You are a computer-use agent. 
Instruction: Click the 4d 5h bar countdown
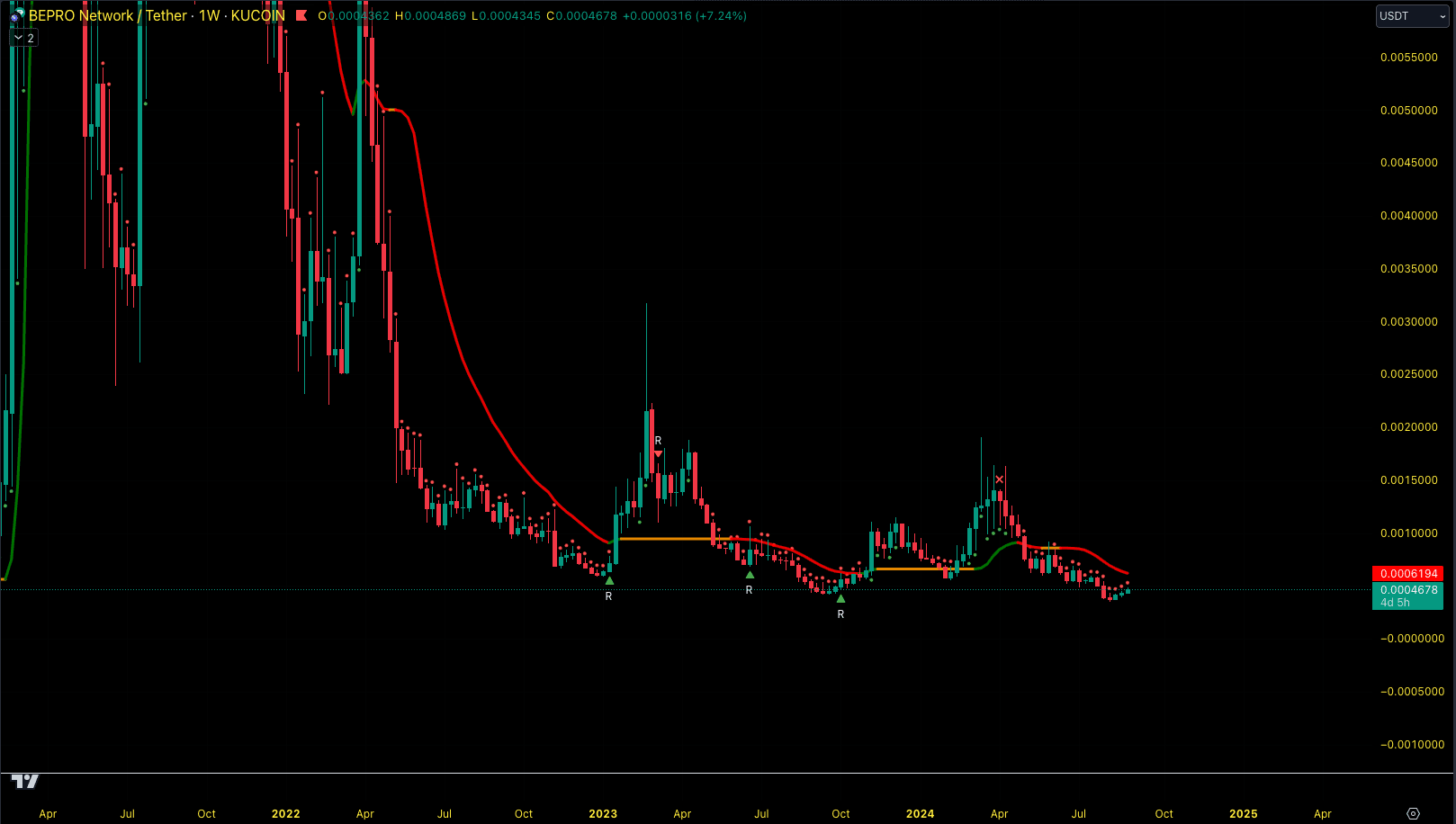click(x=1396, y=603)
